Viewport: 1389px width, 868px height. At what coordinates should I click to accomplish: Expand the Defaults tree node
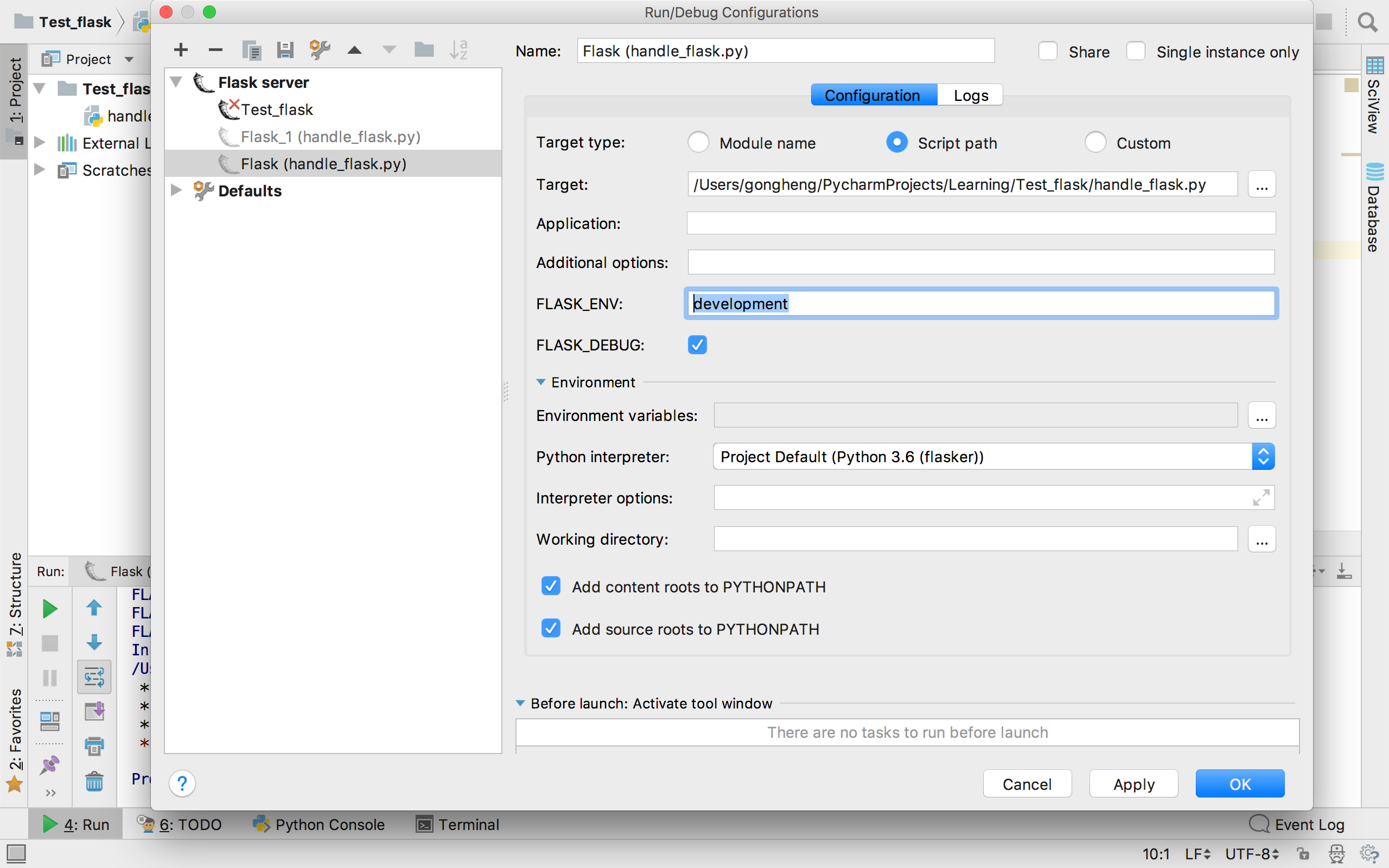point(176,190)
